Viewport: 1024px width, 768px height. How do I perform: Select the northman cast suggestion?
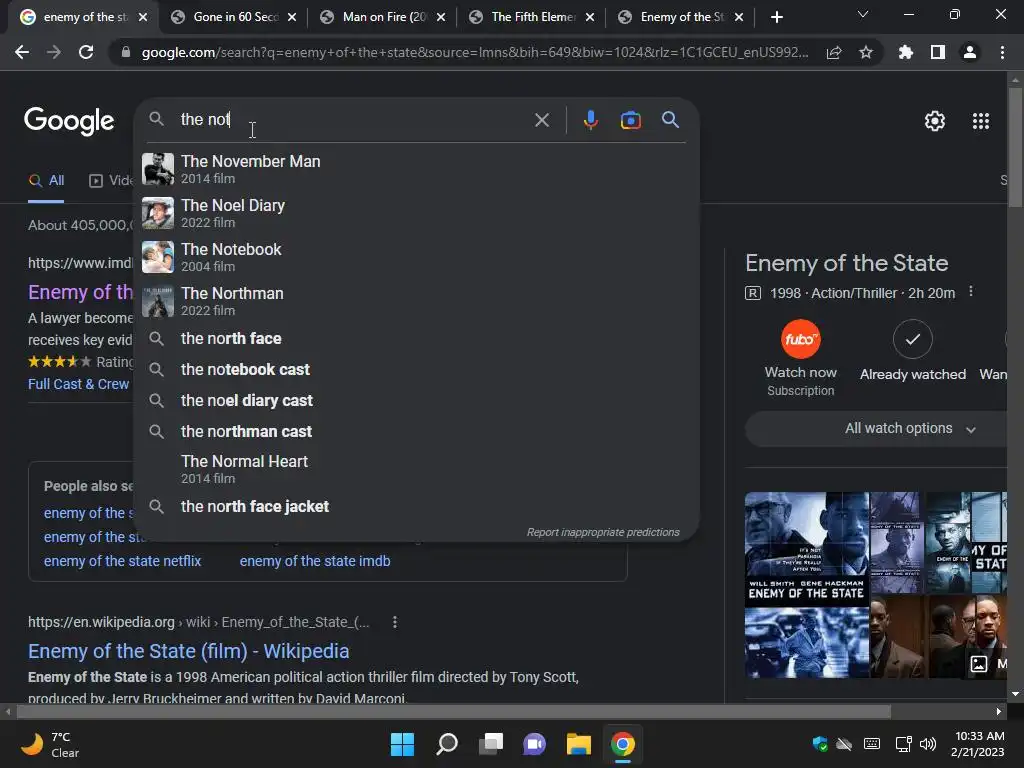417,432
